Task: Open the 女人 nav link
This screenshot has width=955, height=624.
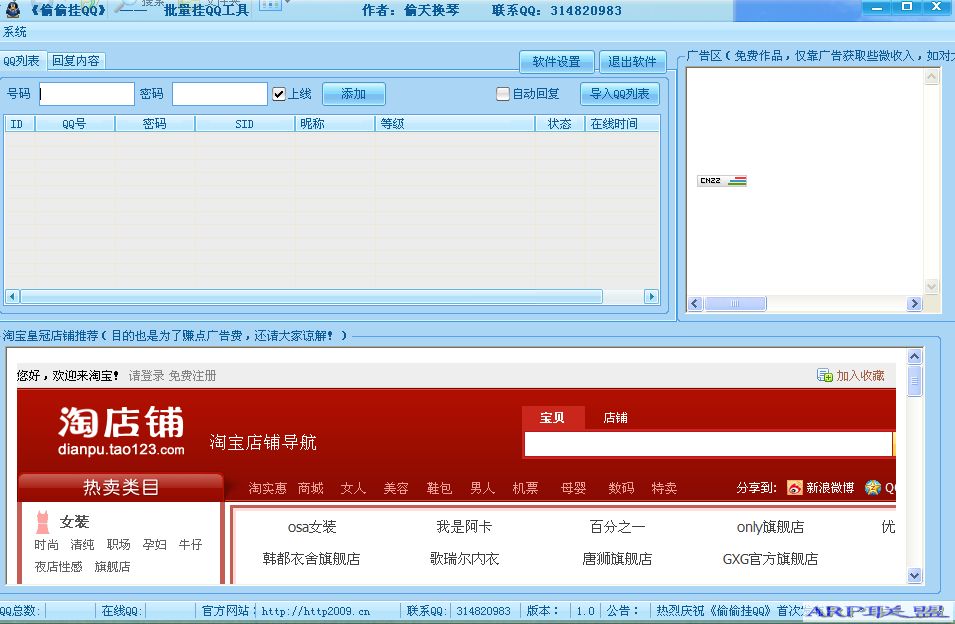Action: point(353,488)
